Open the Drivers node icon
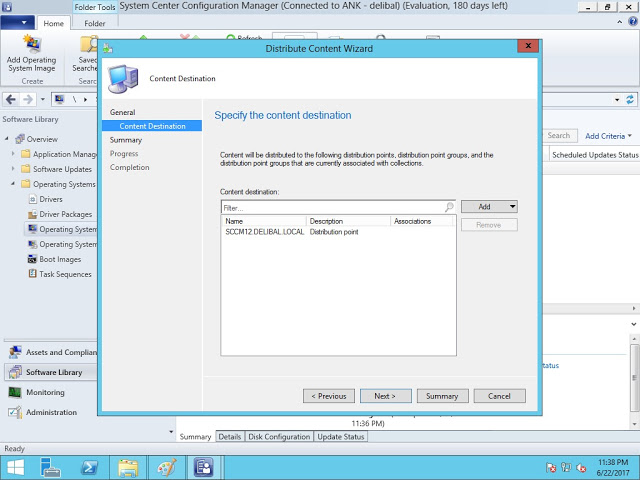The image size is (640, 480). (x=32, y=199)
